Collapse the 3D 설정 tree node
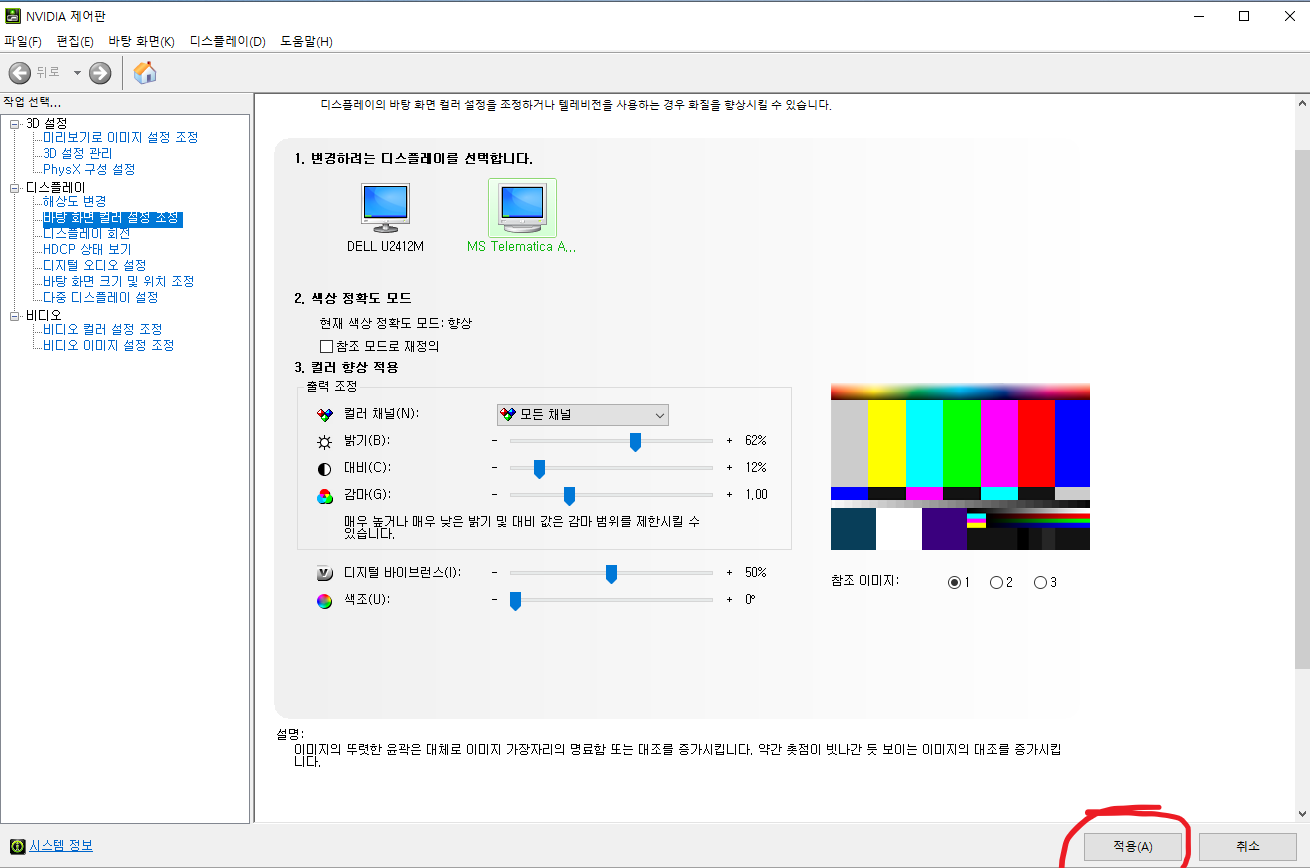The height and width of the screenshot is (868, 1310). click(15, 123)
